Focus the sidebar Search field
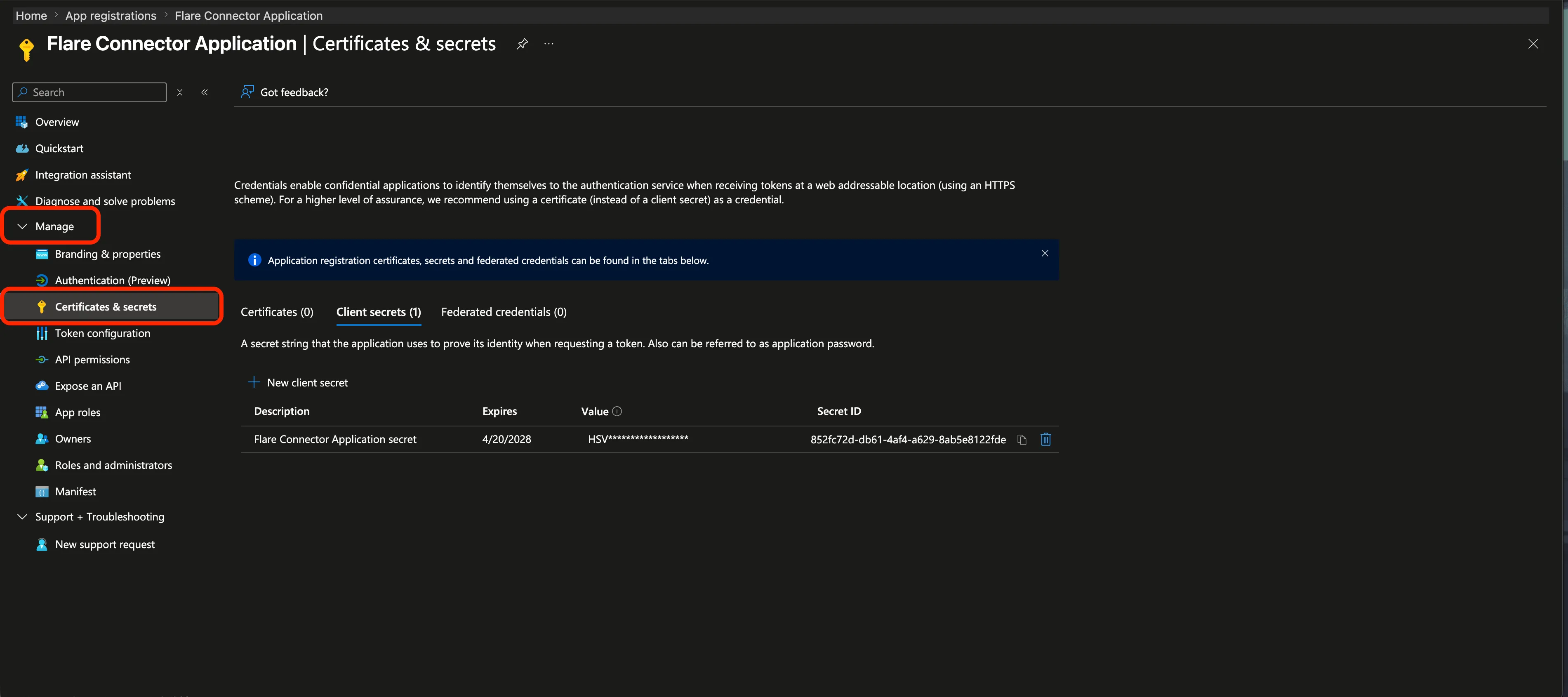Image resolution: width=1568 pixels, height=697 pixels. [x=89, y=92]
